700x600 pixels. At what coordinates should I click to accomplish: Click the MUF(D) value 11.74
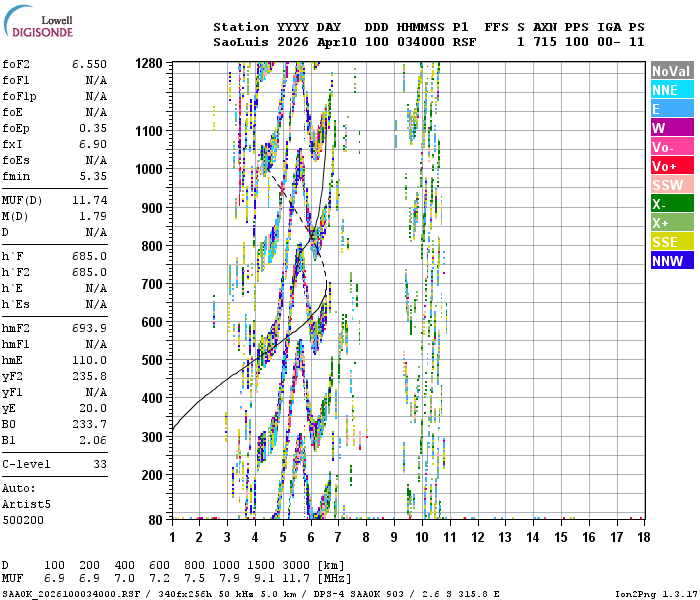tap(89, 200)
